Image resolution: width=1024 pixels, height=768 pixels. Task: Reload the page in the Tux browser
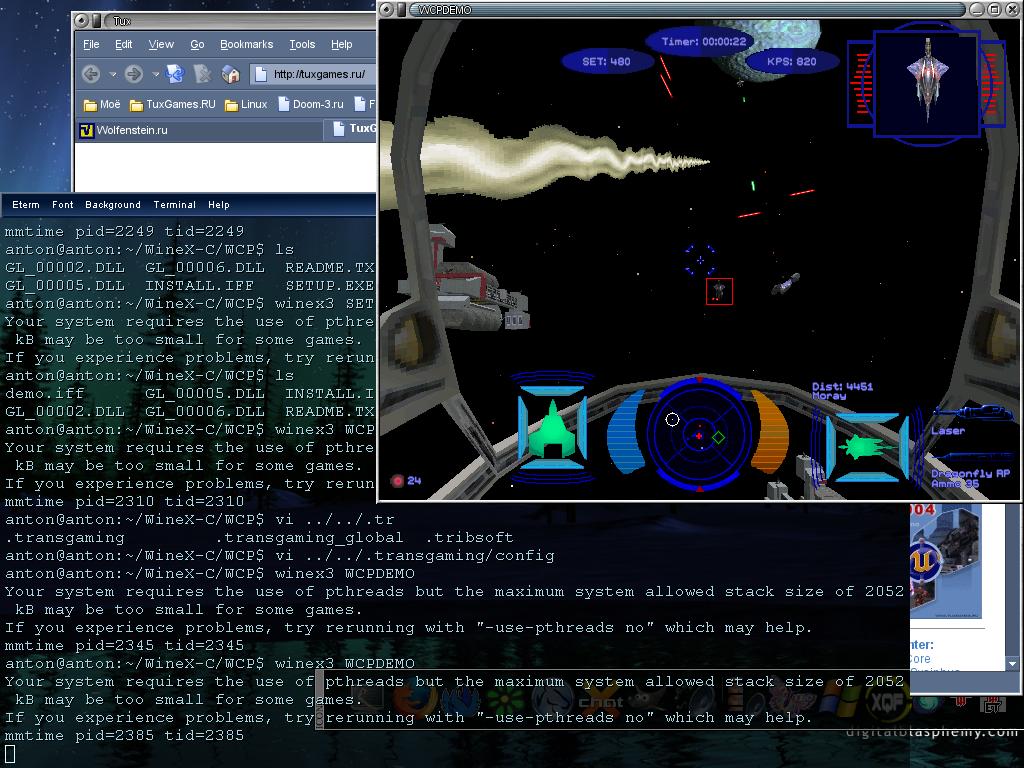pos(175,74)
